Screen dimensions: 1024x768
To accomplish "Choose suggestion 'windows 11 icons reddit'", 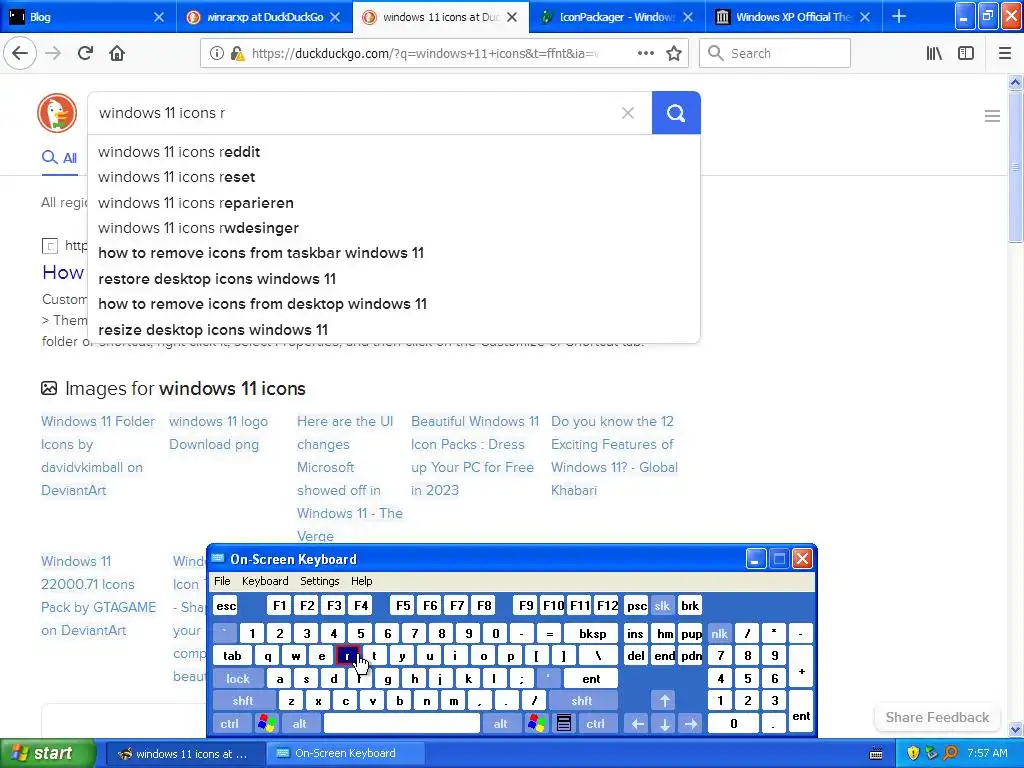I will pyautogui.click(x=179, y=152).
